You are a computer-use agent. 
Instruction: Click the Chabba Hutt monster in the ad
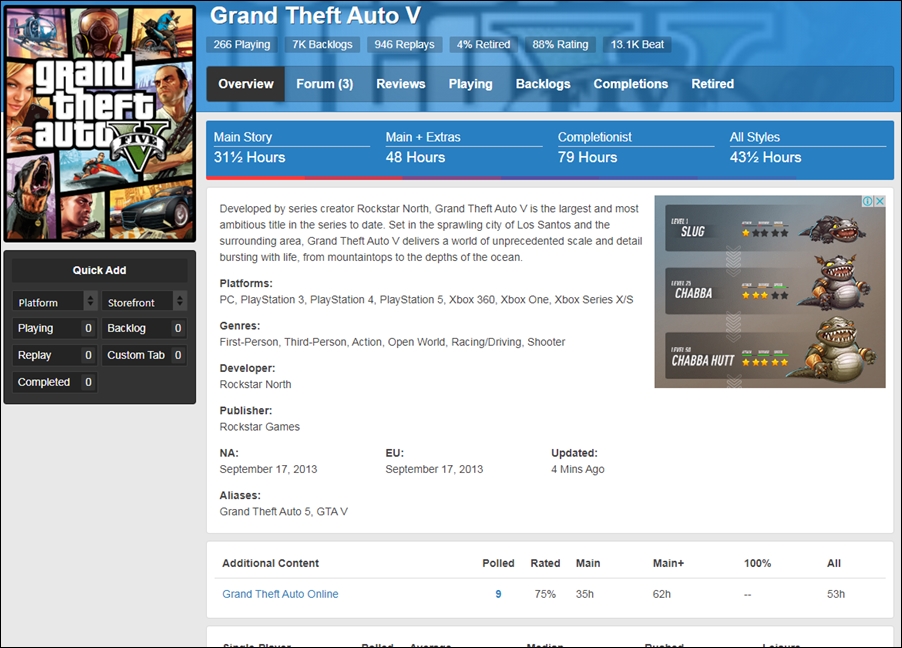tap(834, 351)
